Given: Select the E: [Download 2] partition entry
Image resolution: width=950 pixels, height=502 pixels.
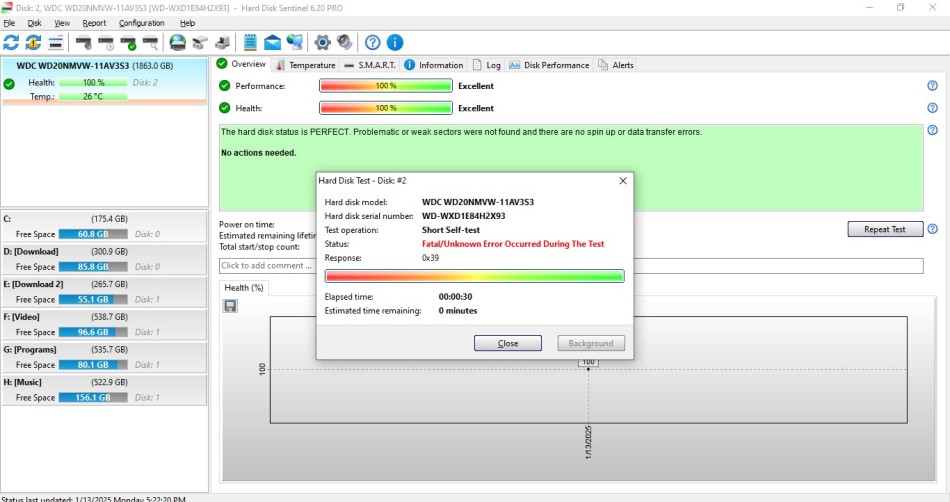Looking at the screenshot, I should [x=104, y=291].
